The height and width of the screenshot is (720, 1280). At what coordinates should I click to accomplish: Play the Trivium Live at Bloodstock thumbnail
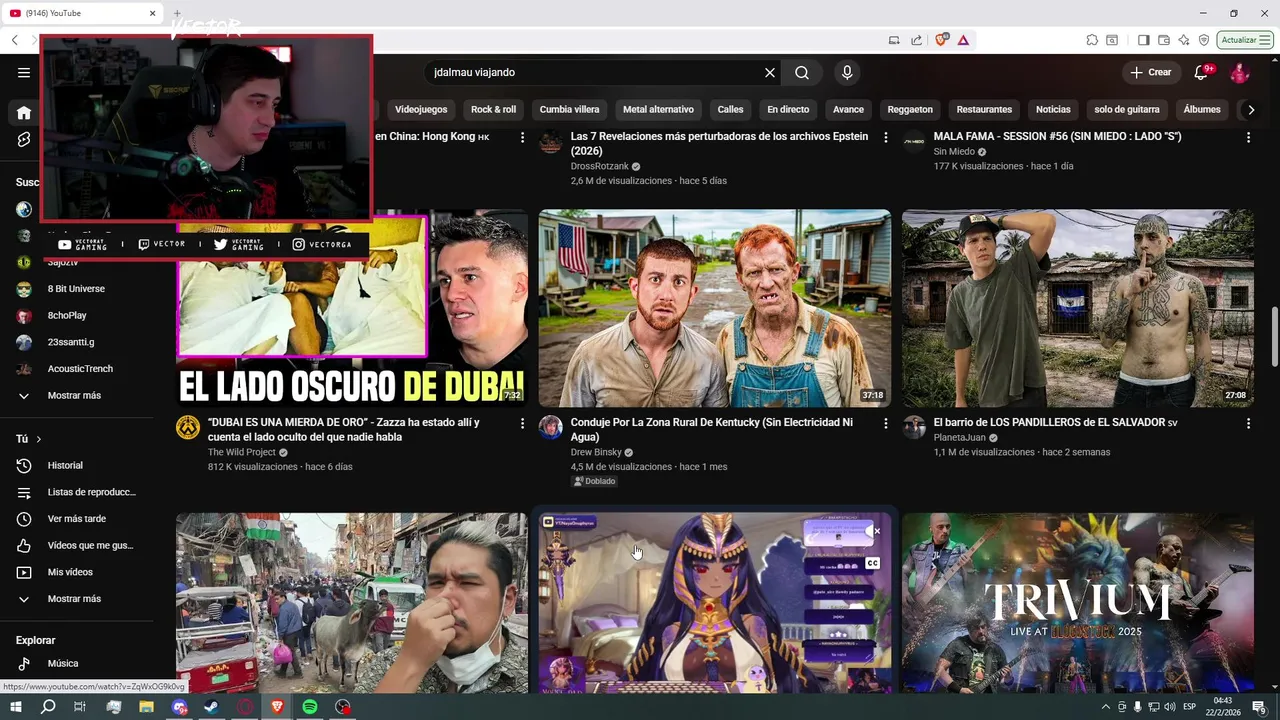pos(1077,603)
